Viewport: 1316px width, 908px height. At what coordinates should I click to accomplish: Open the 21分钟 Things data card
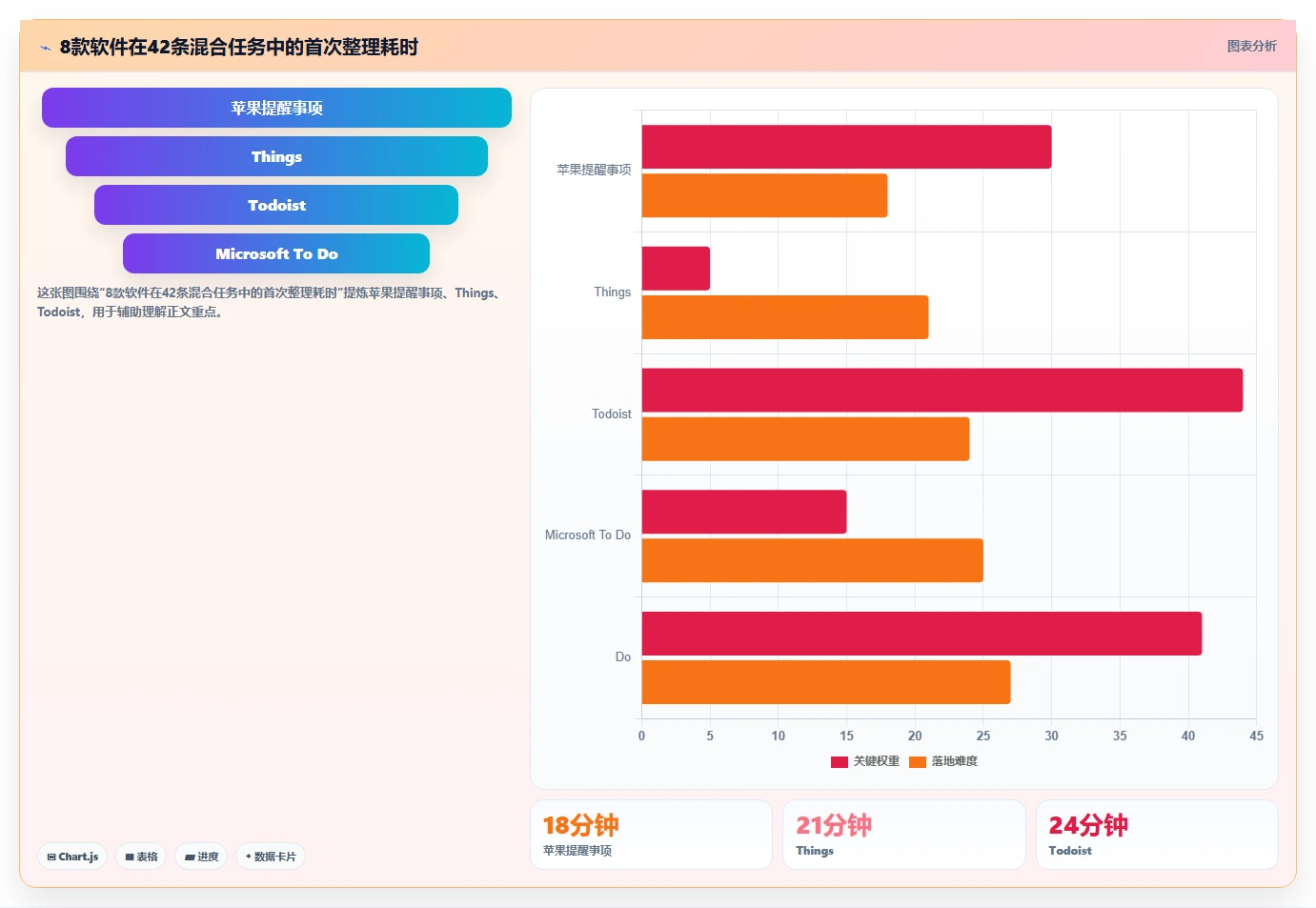903,835
